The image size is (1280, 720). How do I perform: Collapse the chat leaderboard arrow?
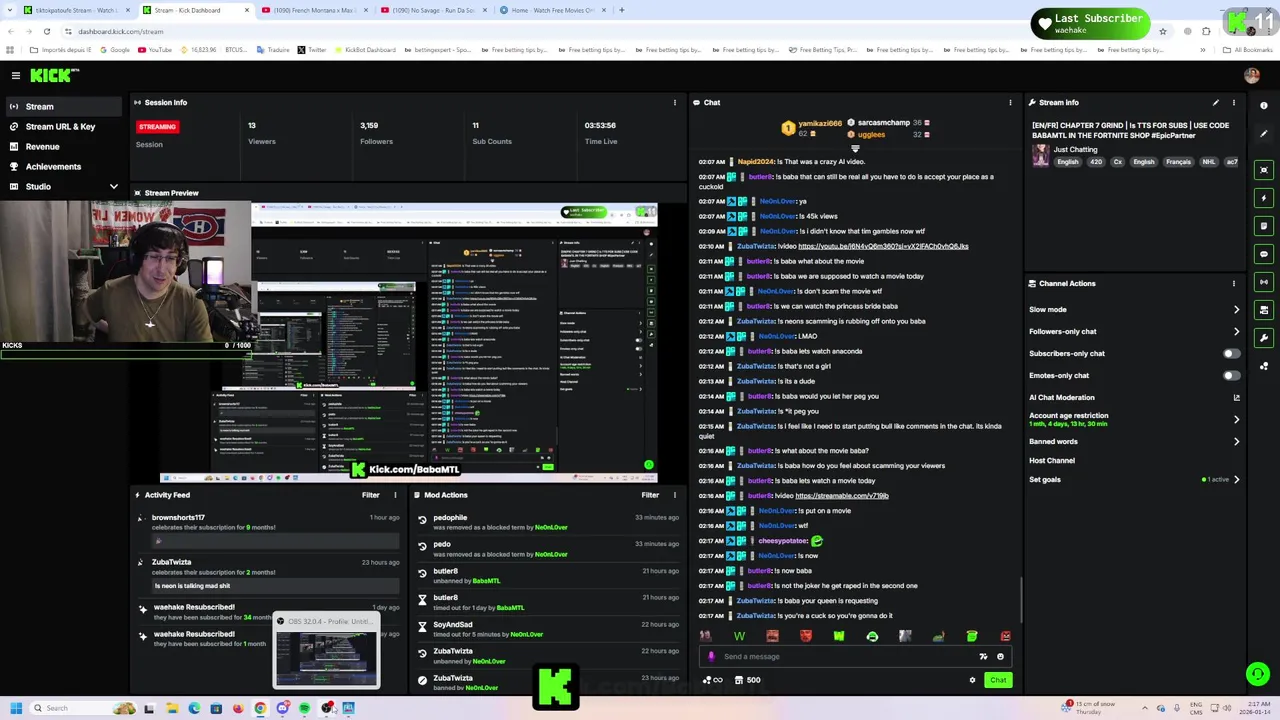tap(855, 148)
